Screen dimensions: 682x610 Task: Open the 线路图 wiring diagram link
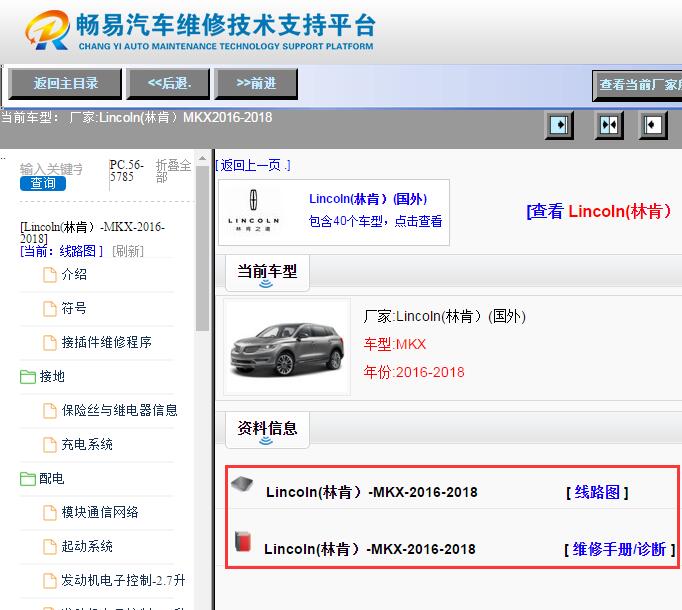597,493
